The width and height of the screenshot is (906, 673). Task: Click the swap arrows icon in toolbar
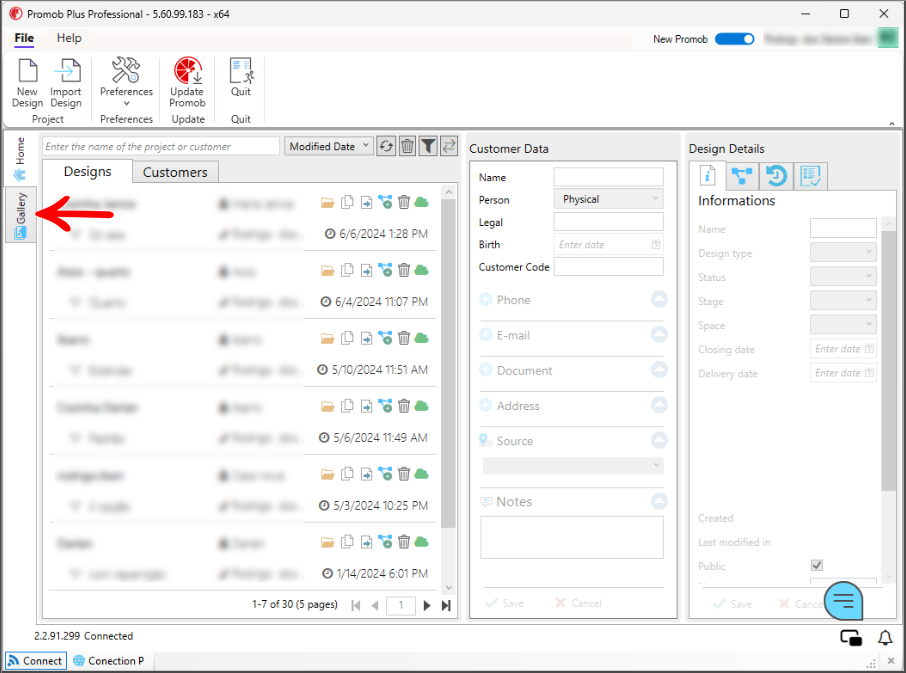[449, 146]
